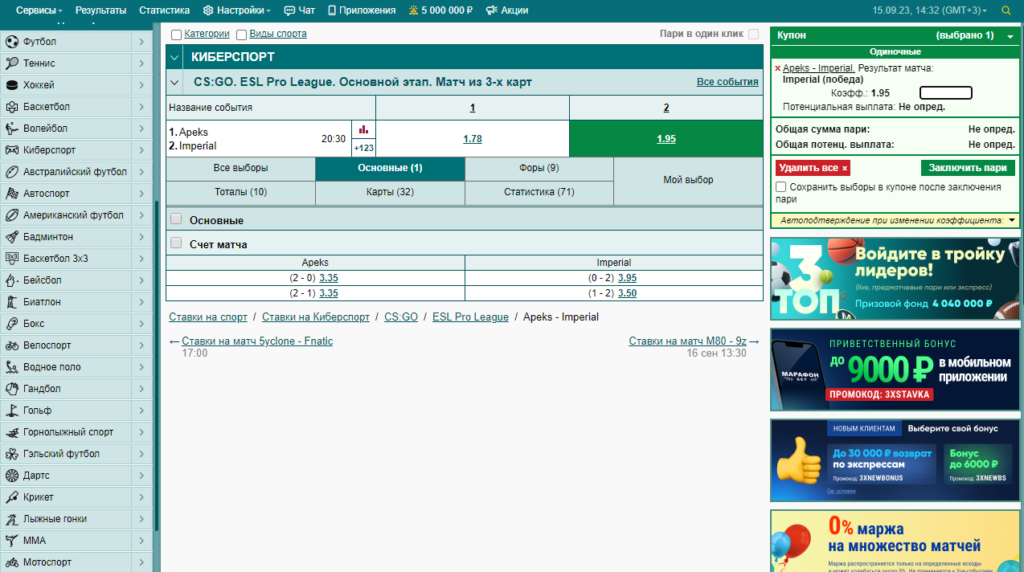
Task: Click the Бокс glove icon
Action: [12, 323]
